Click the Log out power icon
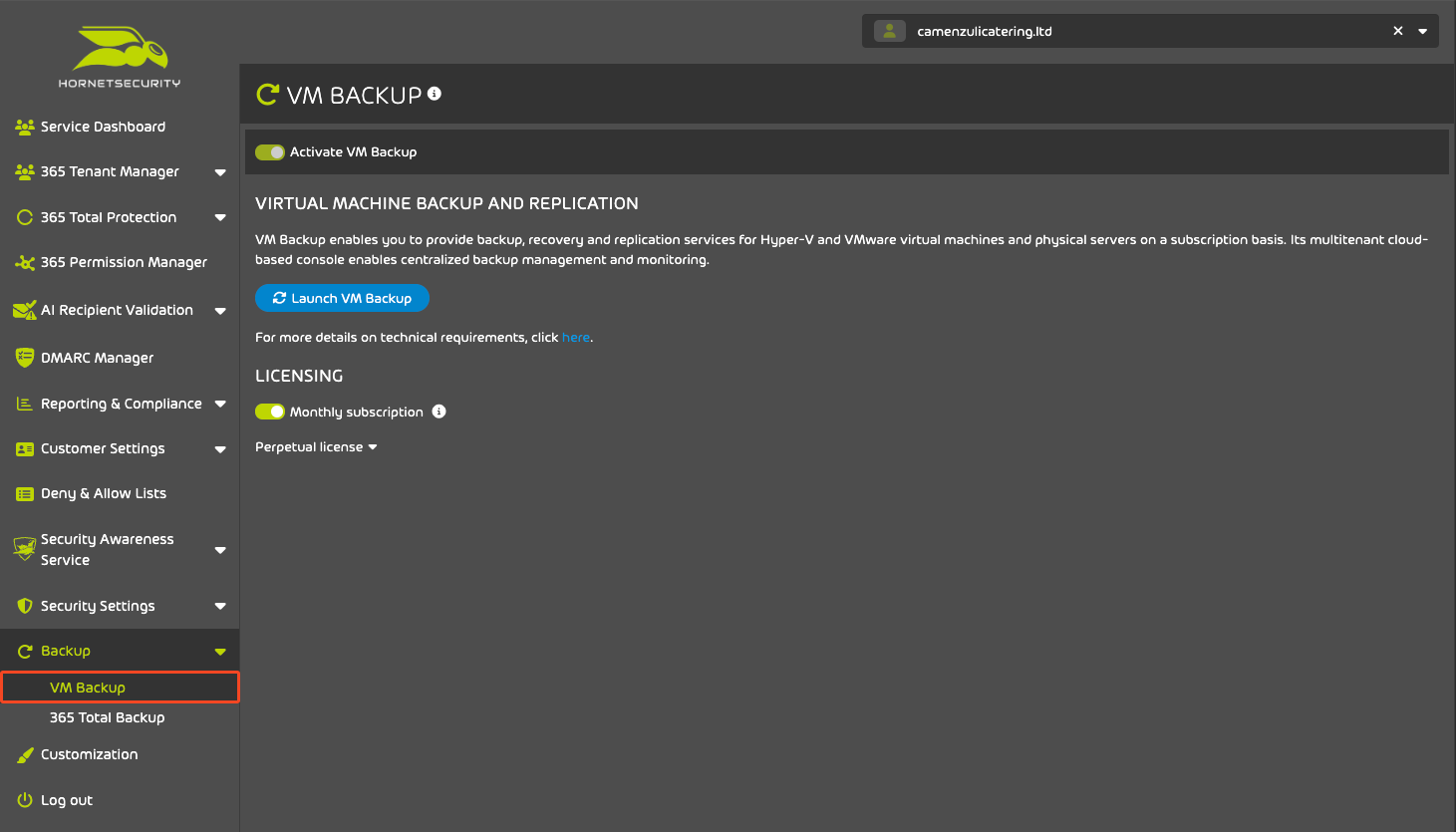The image size is (1456, 832). [25, 800]
